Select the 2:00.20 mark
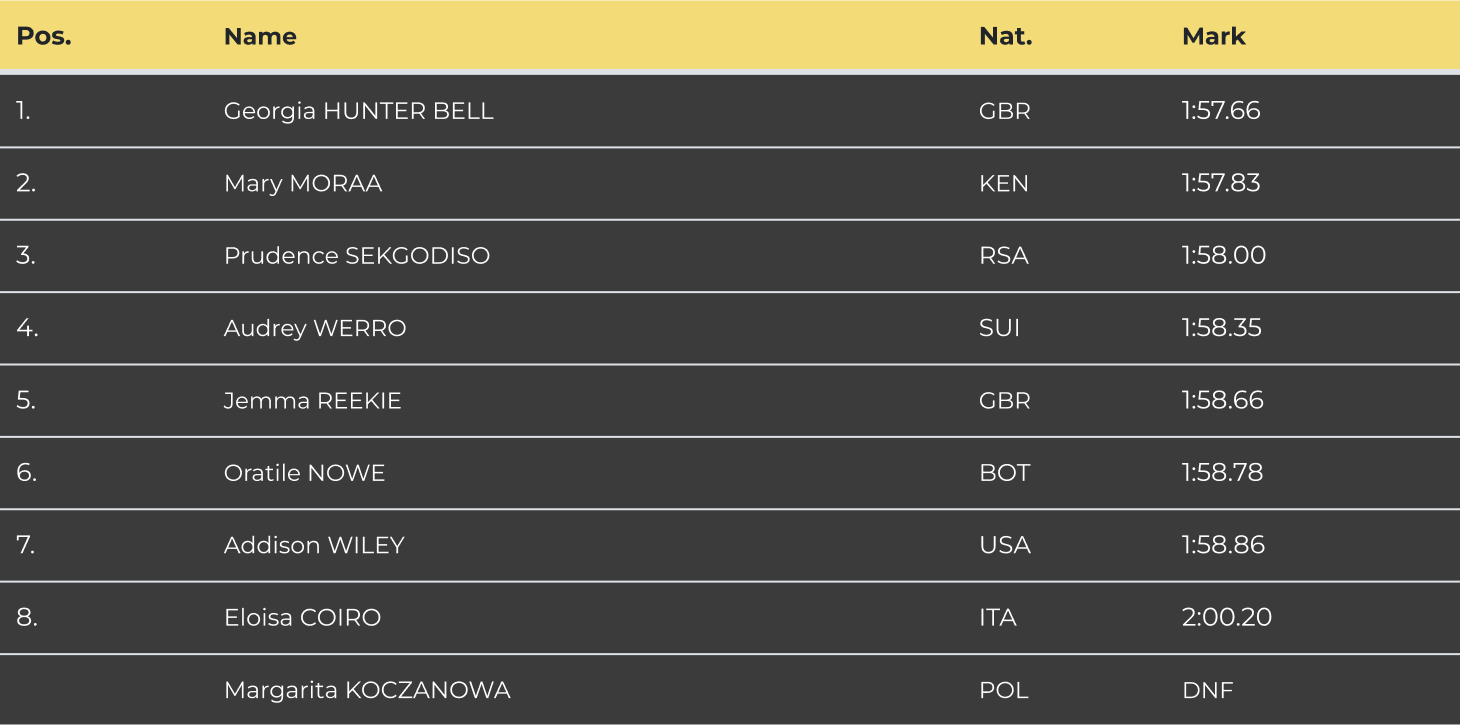This screenshot has height=725, width=1460. pyautogui.click(x=1226, y=618)
